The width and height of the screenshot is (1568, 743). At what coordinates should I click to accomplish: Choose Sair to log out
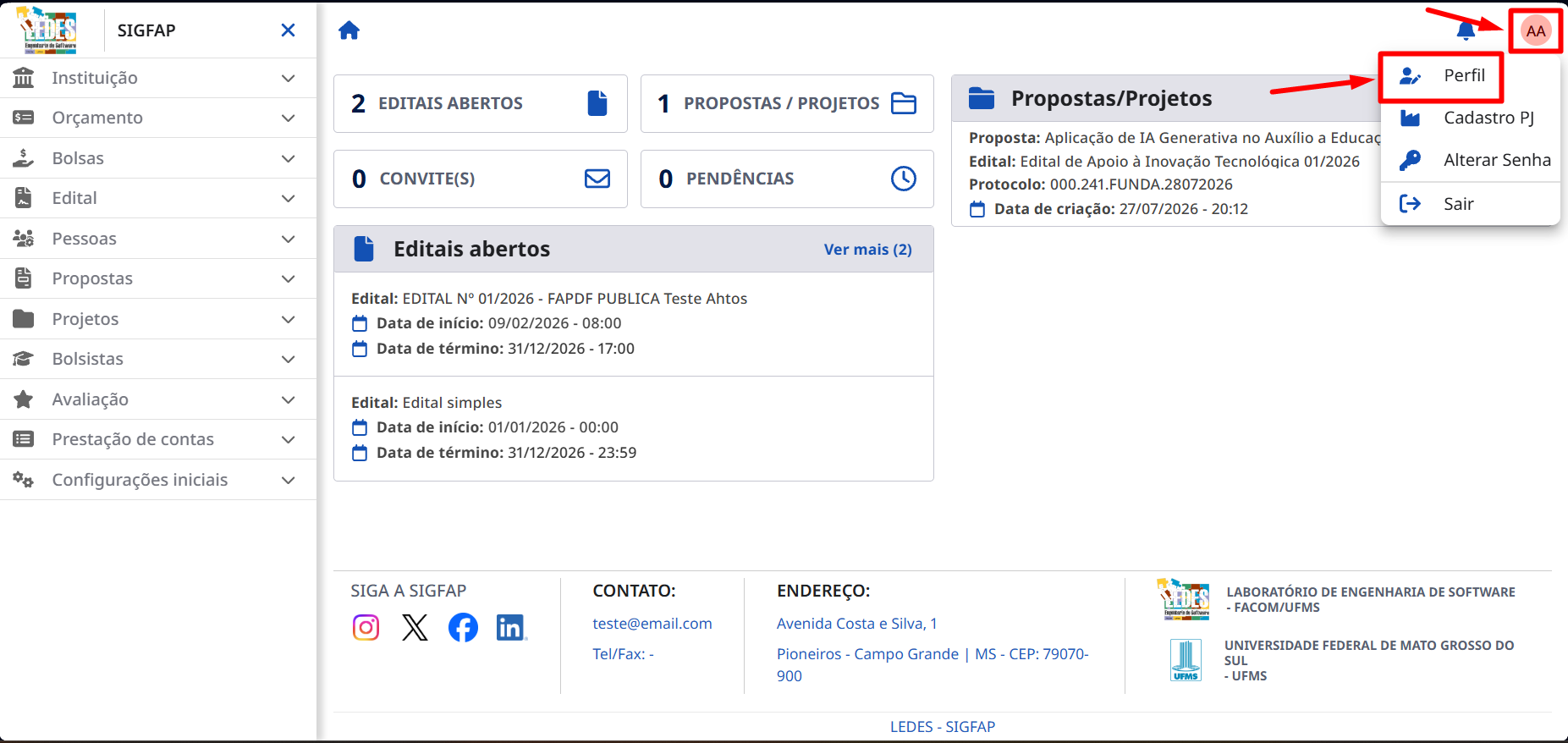tap(1470, 204)
